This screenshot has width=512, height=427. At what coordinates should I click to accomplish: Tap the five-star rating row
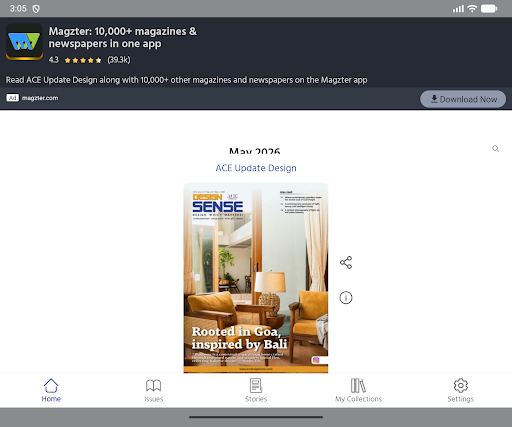coord(83,60)
